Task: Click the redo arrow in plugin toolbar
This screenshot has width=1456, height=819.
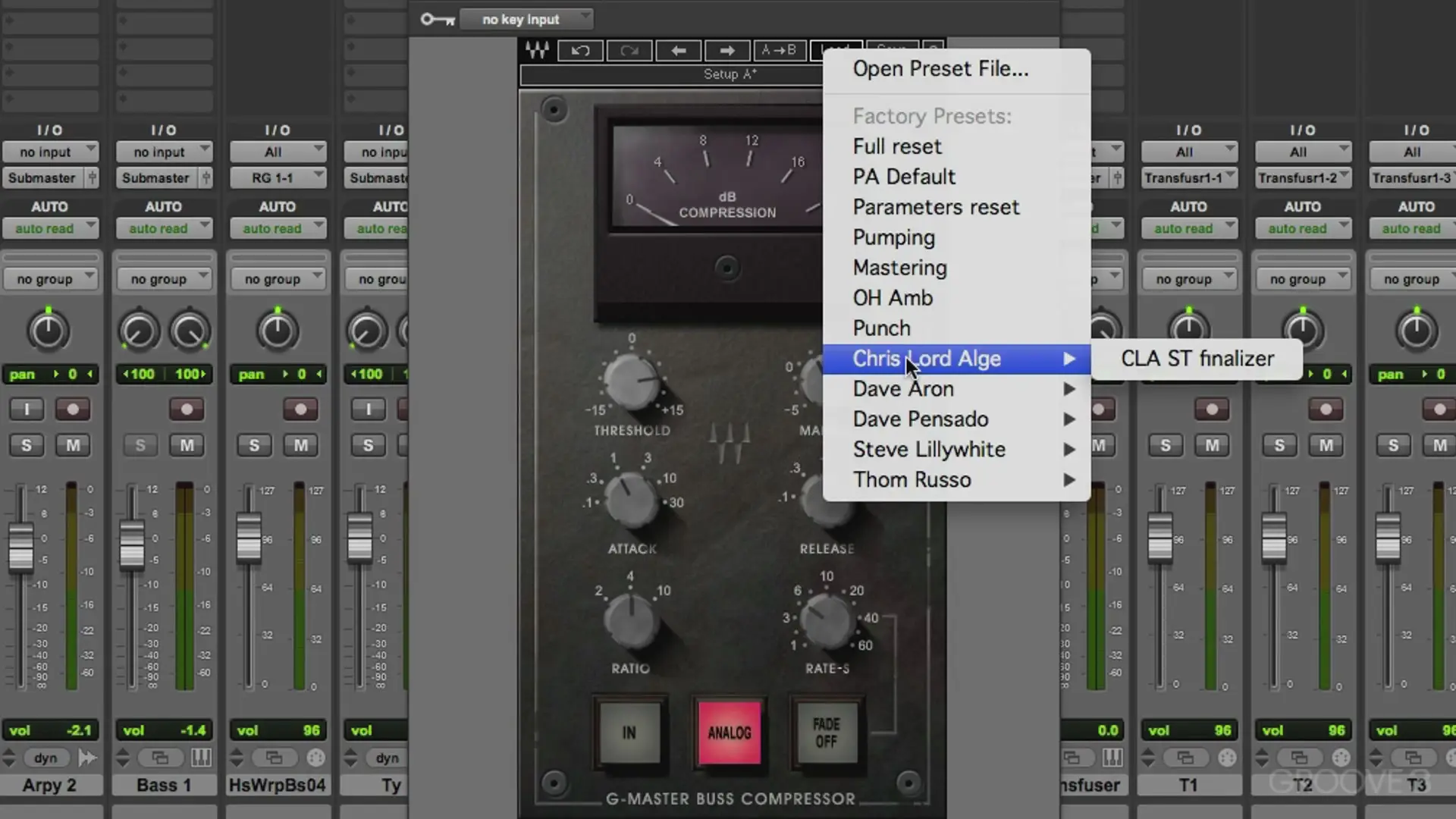Action: pos(629,51)
